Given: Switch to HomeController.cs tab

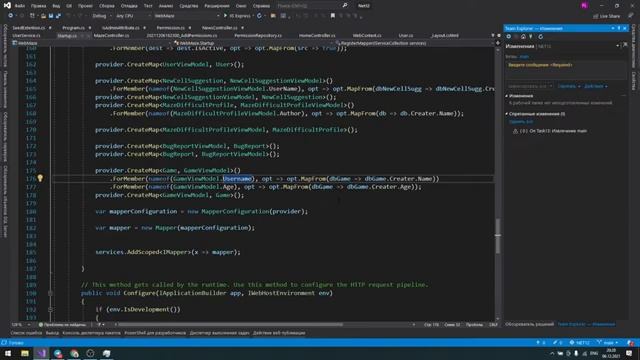Looking at the screenshot, I should [x=317, y=36].
